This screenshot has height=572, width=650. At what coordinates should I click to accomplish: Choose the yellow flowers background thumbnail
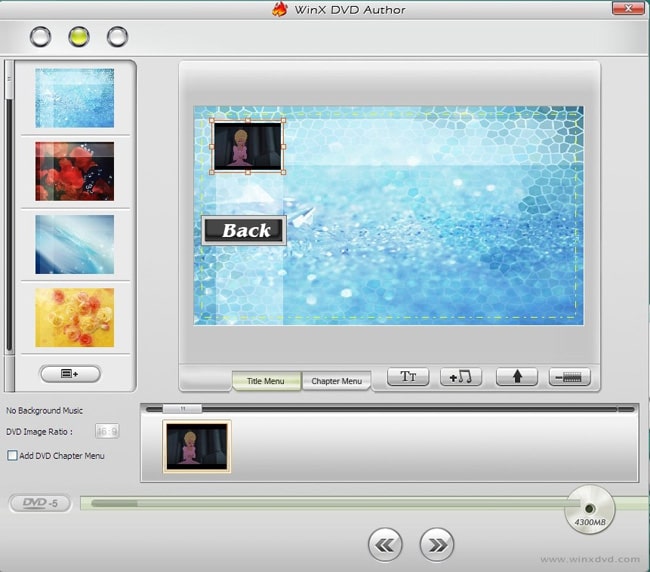pyautogui.click(x=75, y=317)
